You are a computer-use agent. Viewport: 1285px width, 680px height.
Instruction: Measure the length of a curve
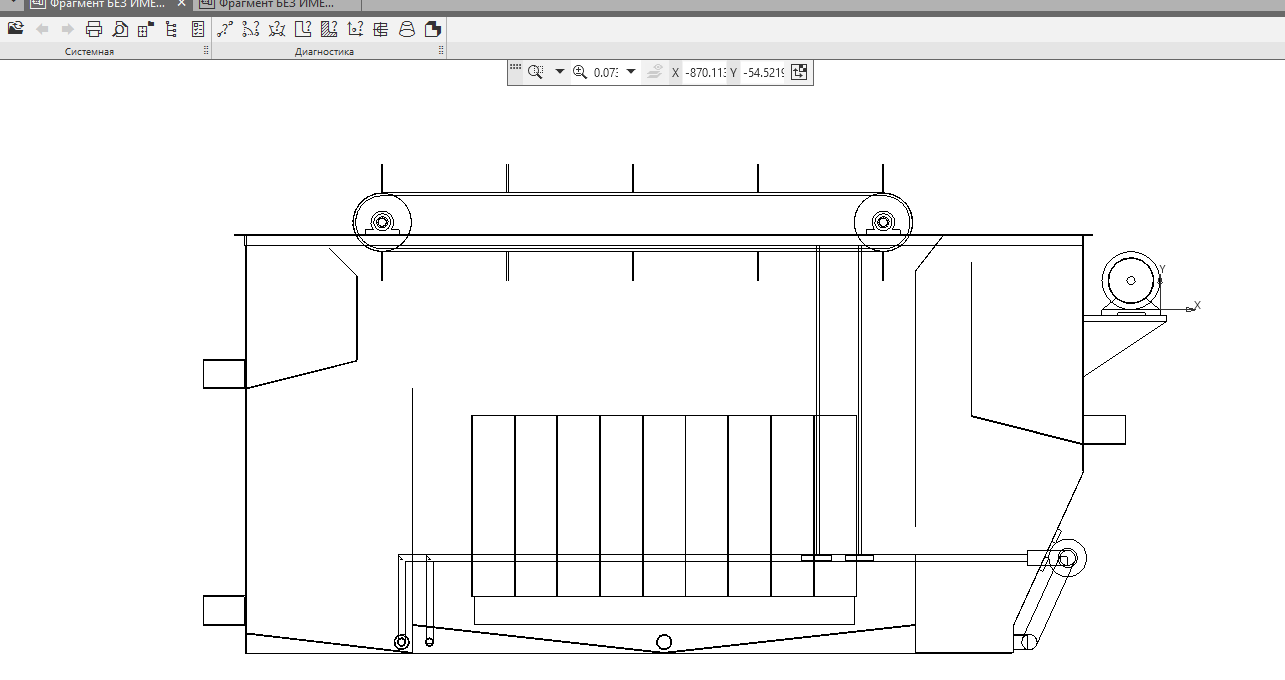click(251, 29)
